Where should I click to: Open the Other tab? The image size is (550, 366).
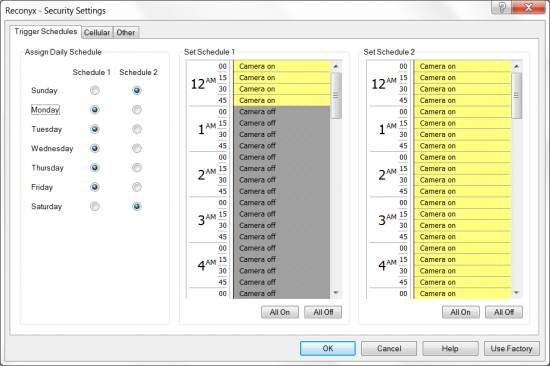click(126, 33)
